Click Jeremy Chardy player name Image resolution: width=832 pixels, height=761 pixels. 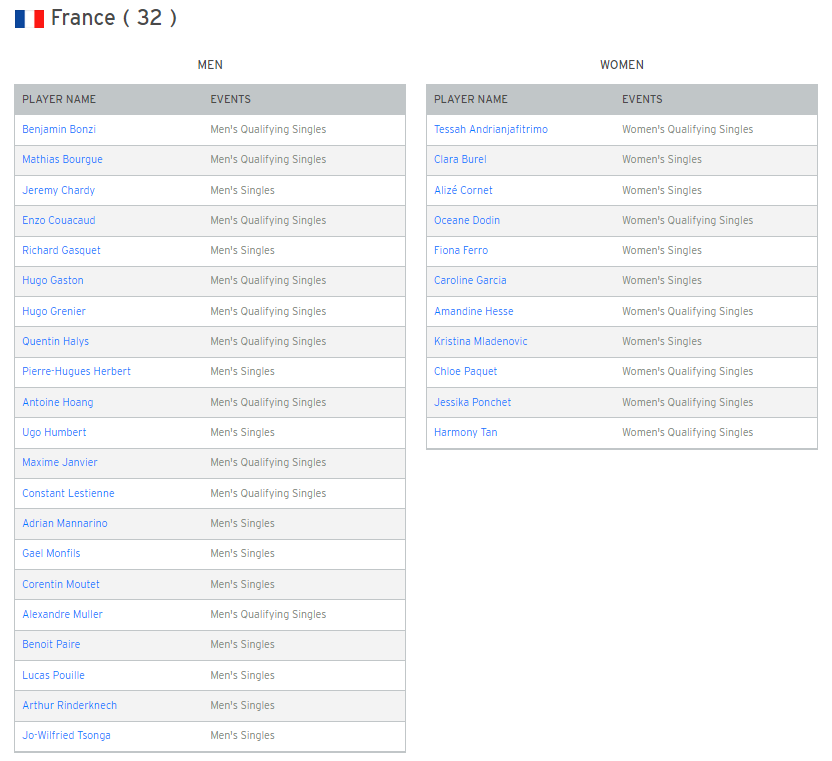(x=58, y=190)
